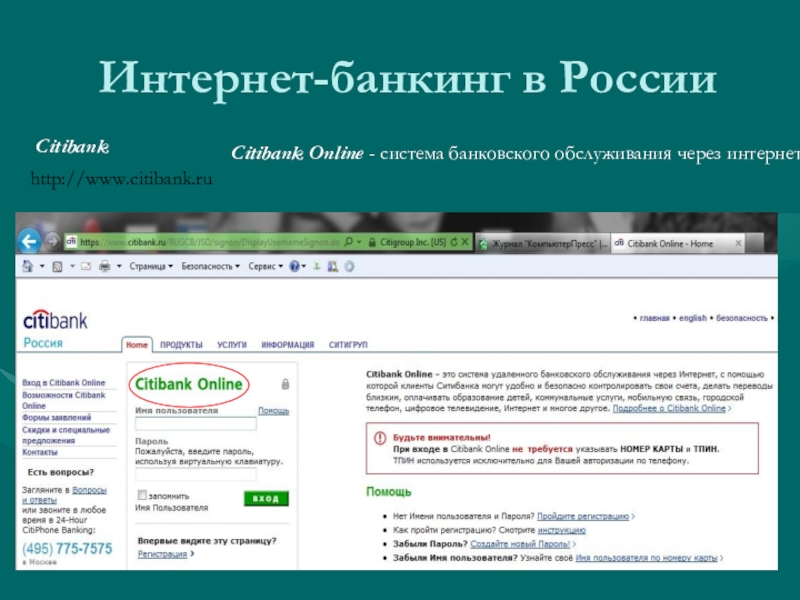800x600 pixels.
Task: Select the Home navigation tab
Action: point(137,345)
